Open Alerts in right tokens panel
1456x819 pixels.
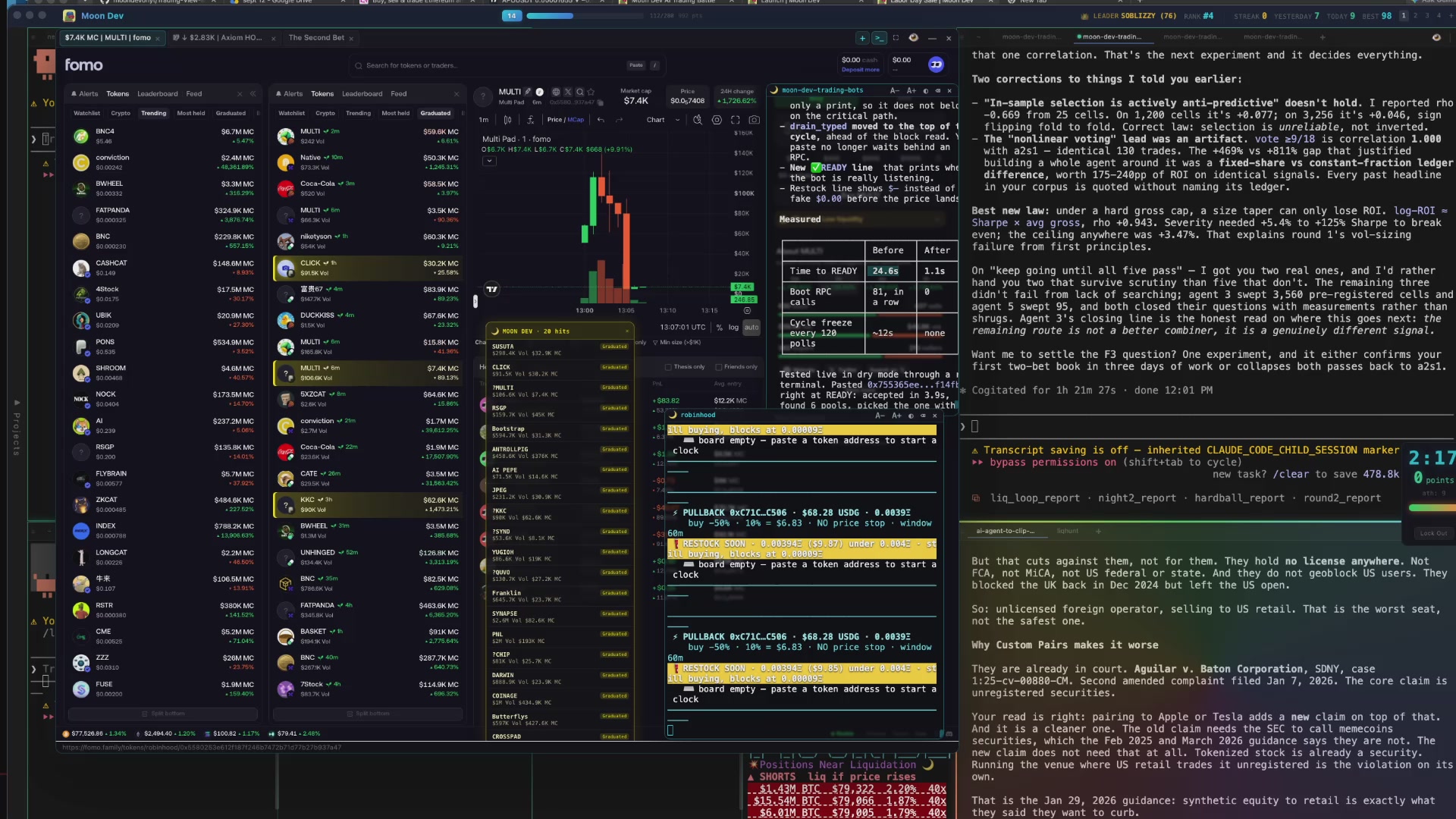point(290,94)
